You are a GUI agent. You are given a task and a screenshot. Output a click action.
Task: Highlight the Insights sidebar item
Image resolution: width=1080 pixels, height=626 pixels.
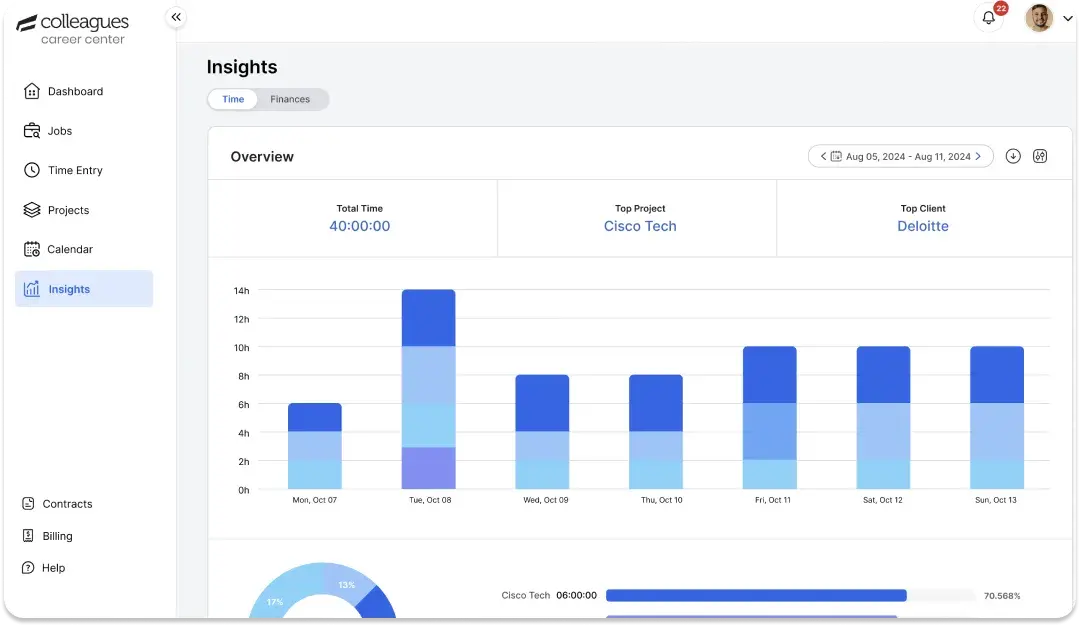(68, 289)
